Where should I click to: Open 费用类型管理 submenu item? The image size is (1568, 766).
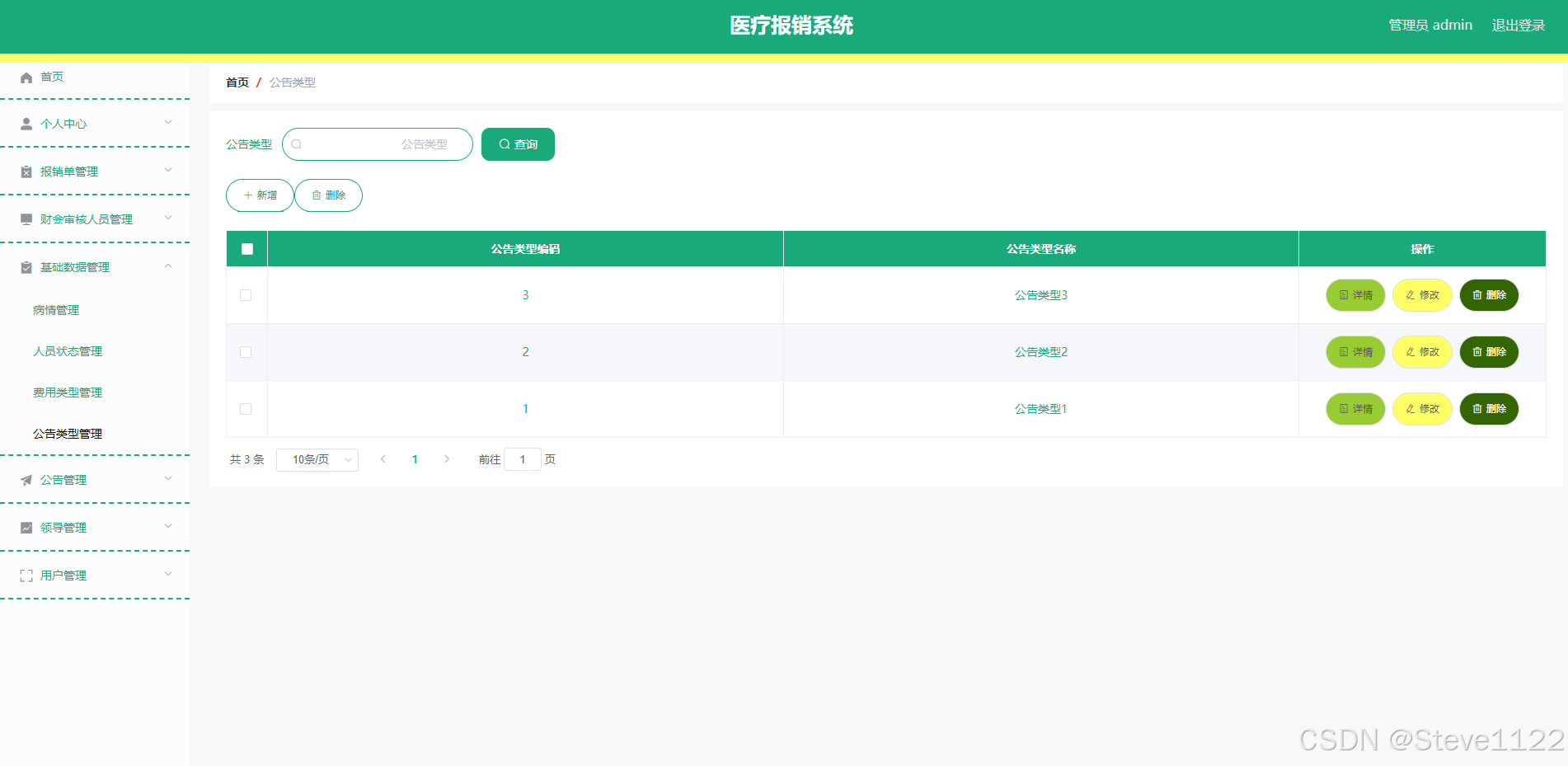(x=68, y=392)
